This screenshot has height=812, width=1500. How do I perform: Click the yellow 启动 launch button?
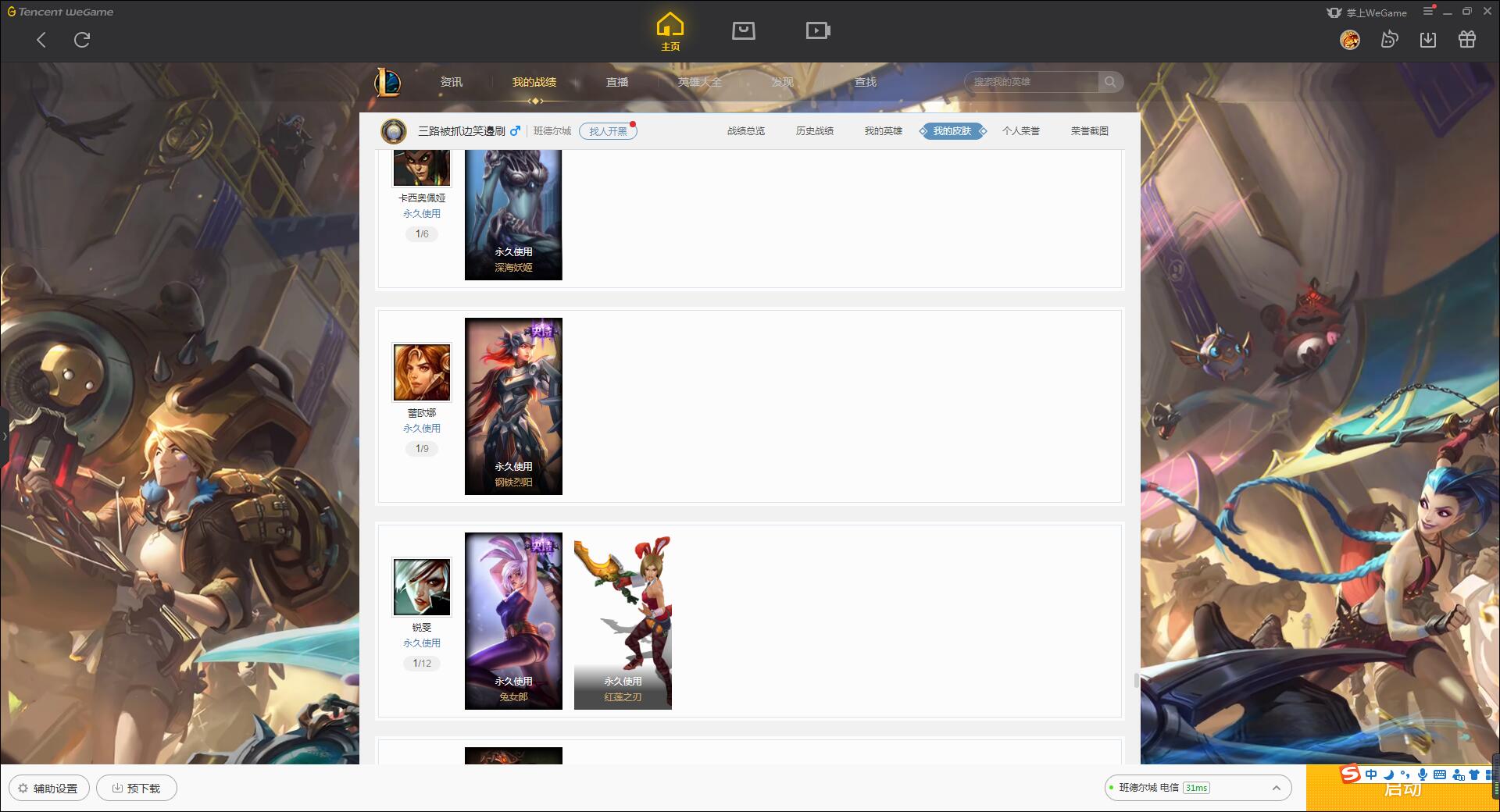click(1402, 789)
